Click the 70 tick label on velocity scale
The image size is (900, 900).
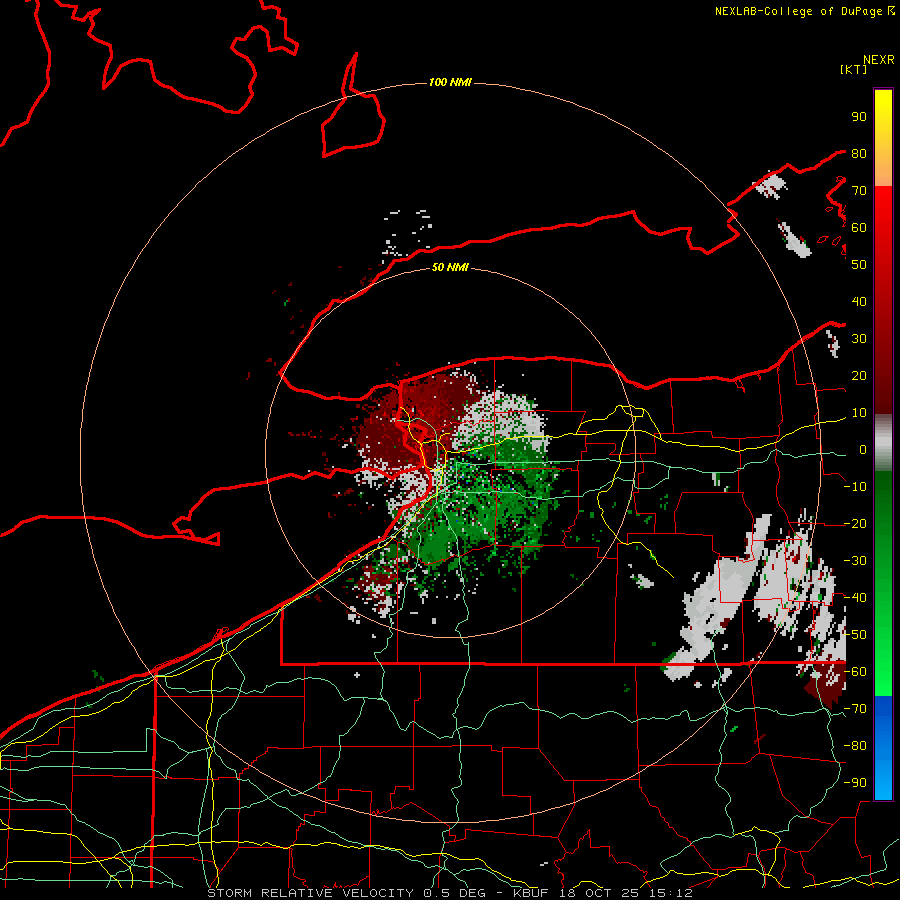click(x=859, y=191)
